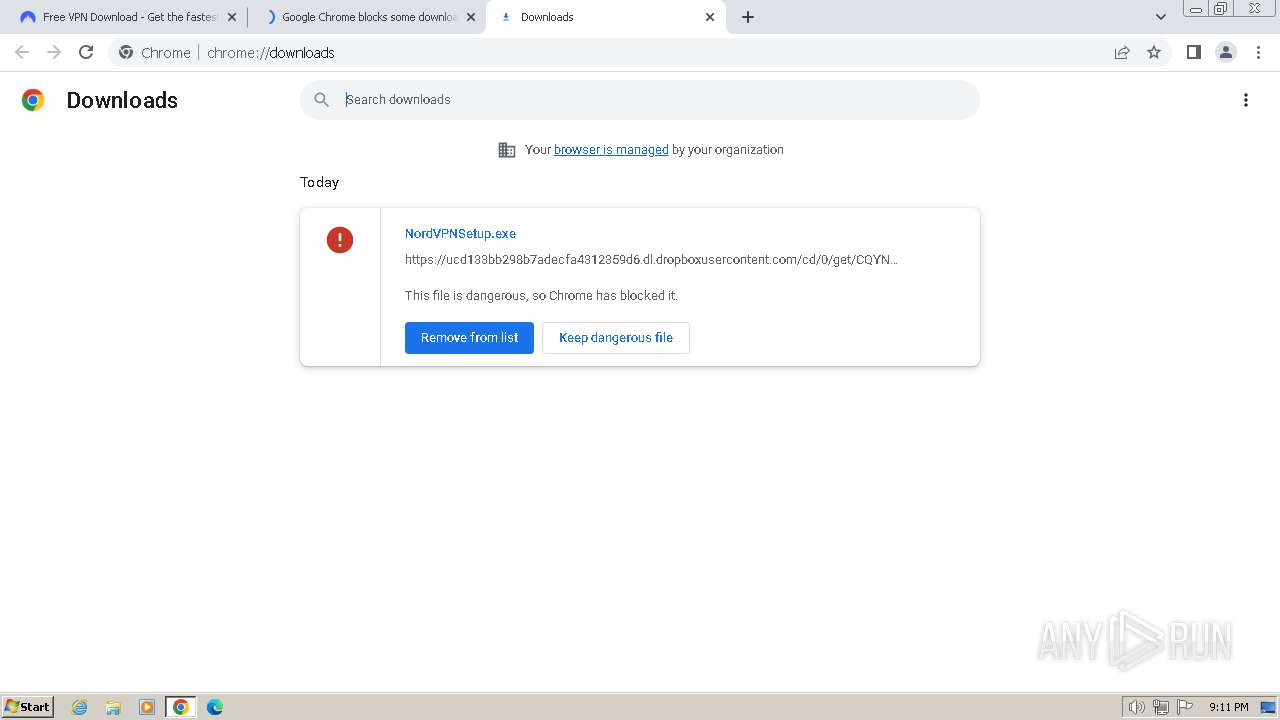Click the address bar URL chrome://downloads

270,53
